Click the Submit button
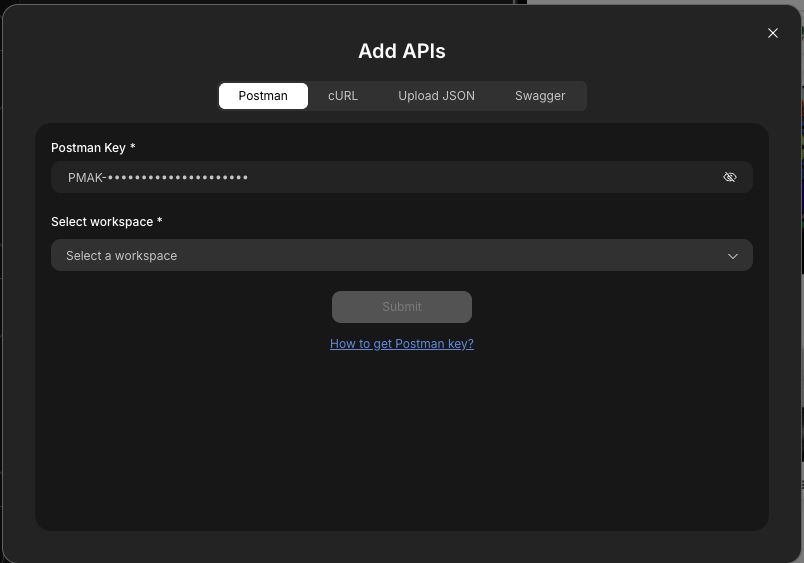Viewport: 804px width, 563px height. (401, 307)
